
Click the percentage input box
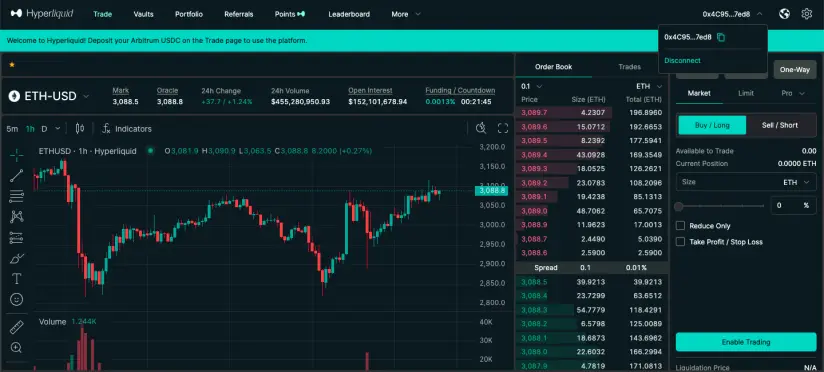tap(793, 205)
